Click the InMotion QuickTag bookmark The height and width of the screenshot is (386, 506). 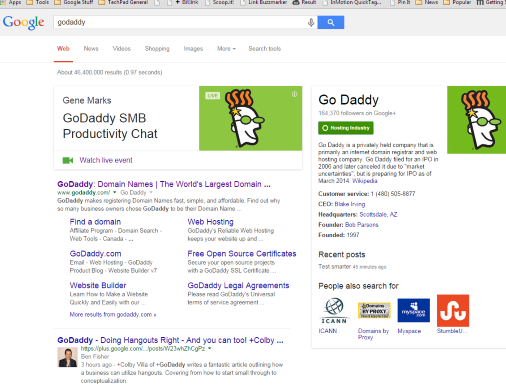pyautogui.click(x=353, y=2)
